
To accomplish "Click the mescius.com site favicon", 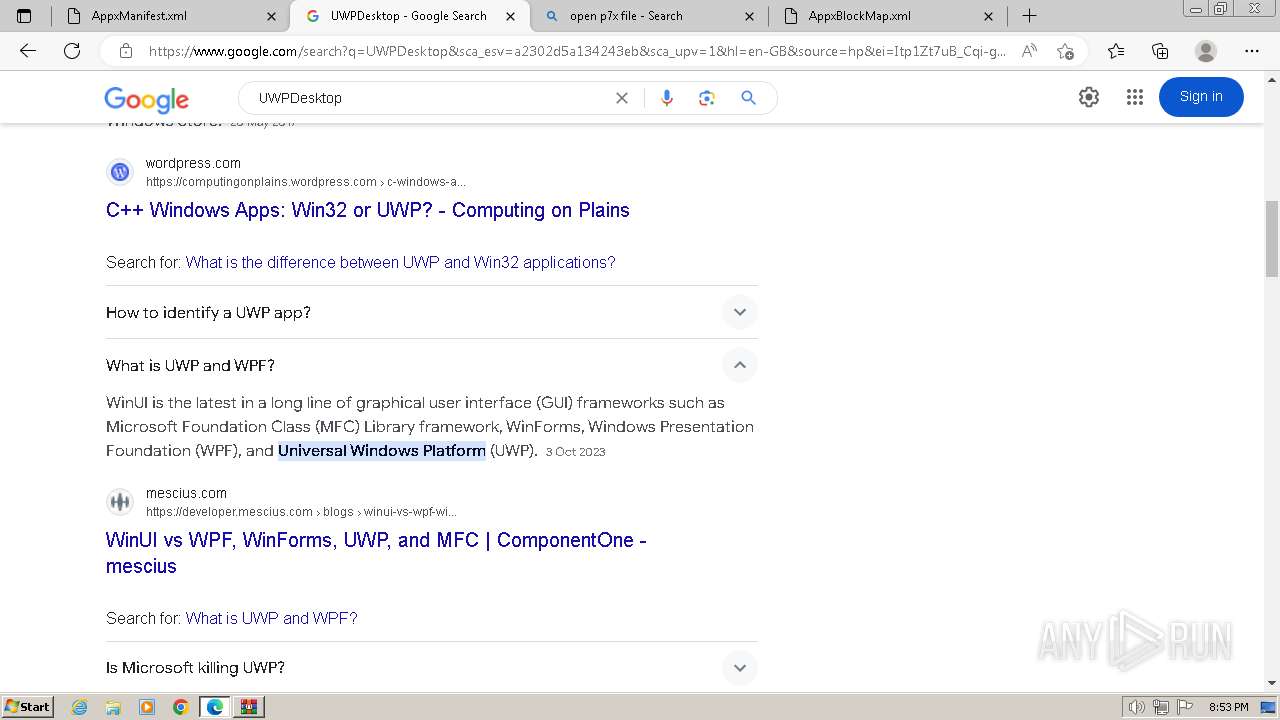I will pyautogui.click(x=120, y=502).
